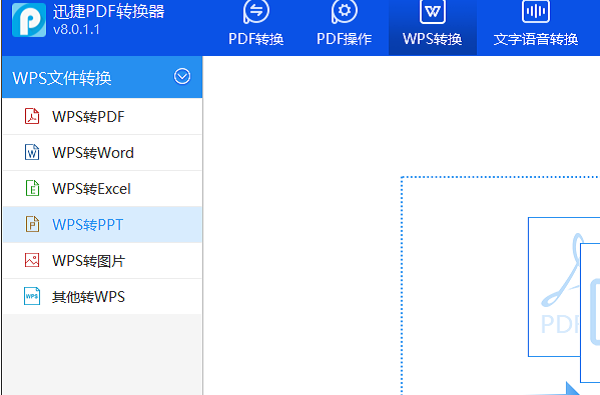Click the WPS转换 W icon
Image resolution: width=600 pixels, height=395 pixels.
[x=432, y=11]
